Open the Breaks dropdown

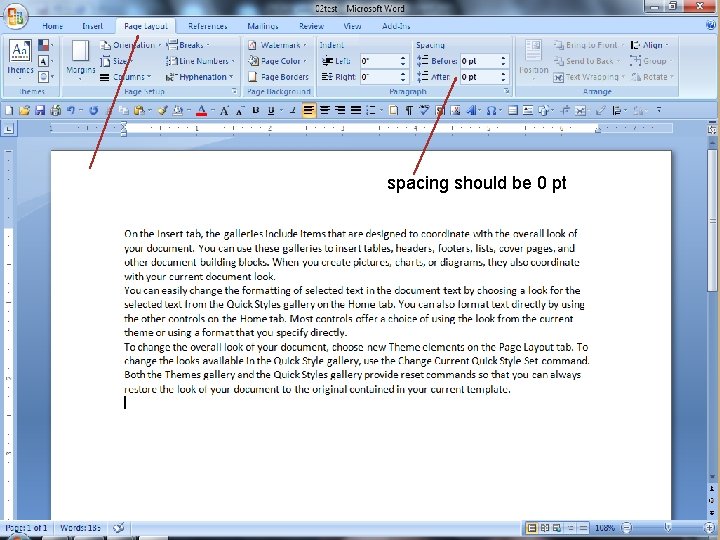pyautogui.click(x=188, y=45)
